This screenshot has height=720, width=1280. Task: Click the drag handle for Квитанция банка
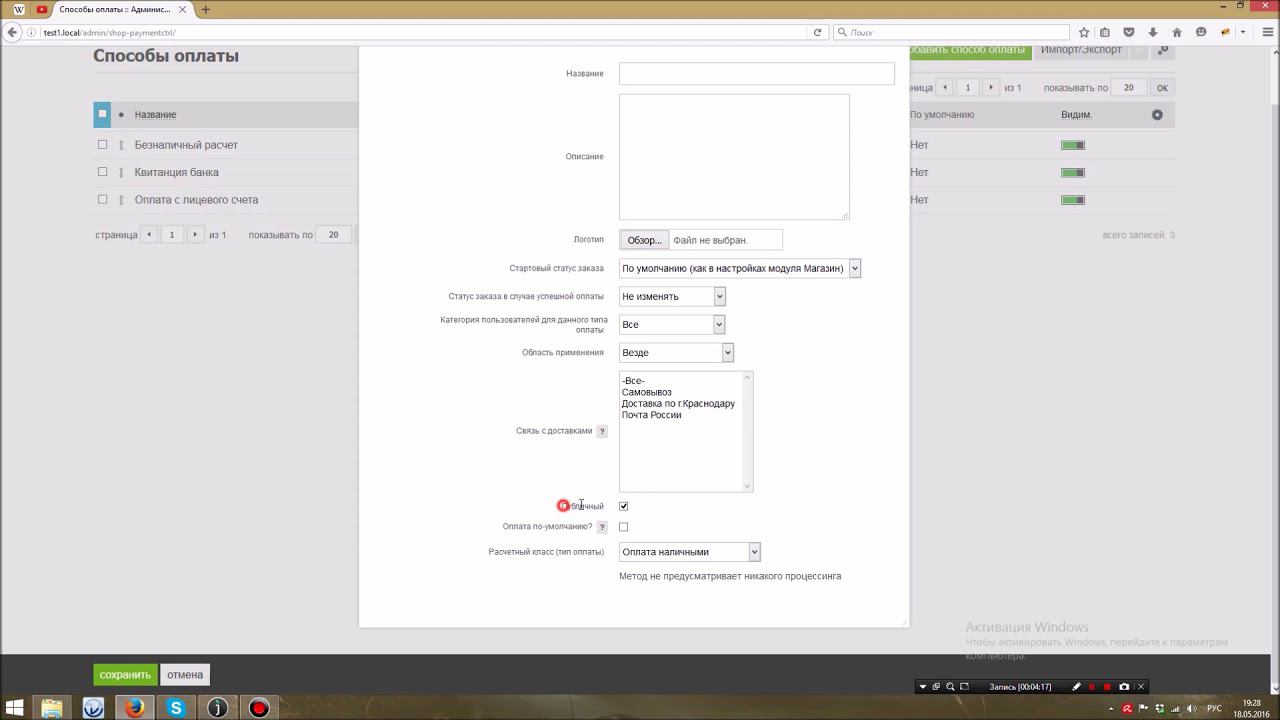coord(121,172)
